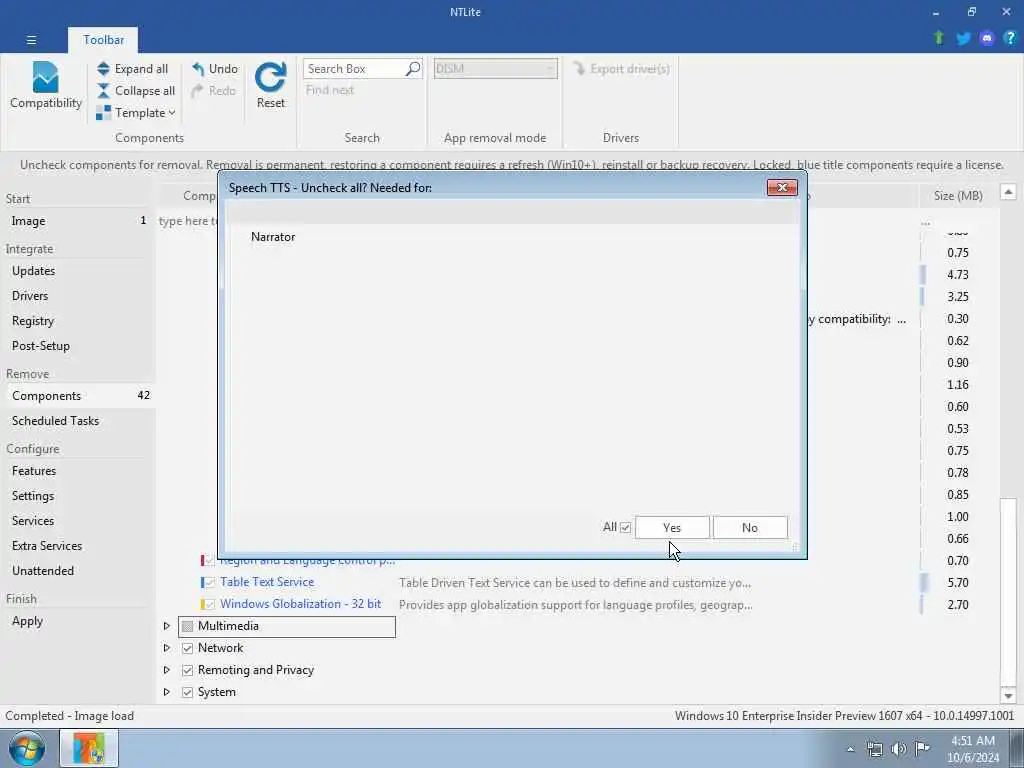Select Components in sidebar
1024x768 pixels.
[78, 396]
